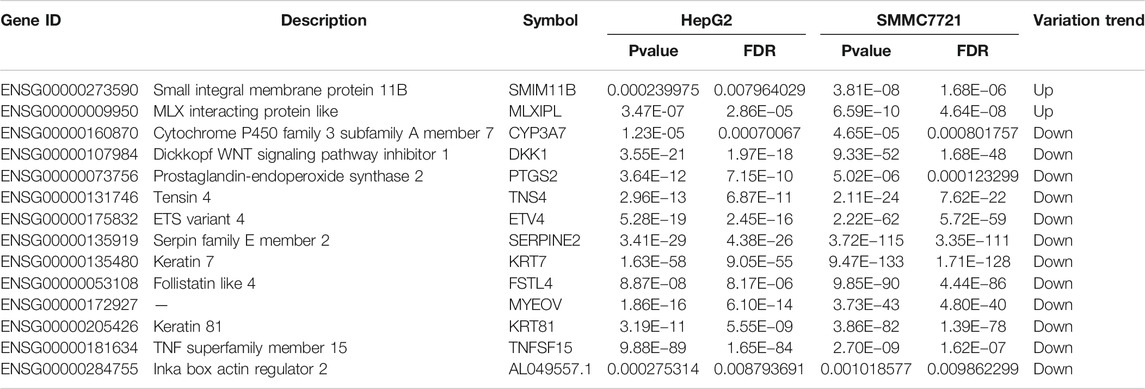Click the Variation trend header
The height and width of the screenshot is (389, 1145).
[x=1088, y=21]
